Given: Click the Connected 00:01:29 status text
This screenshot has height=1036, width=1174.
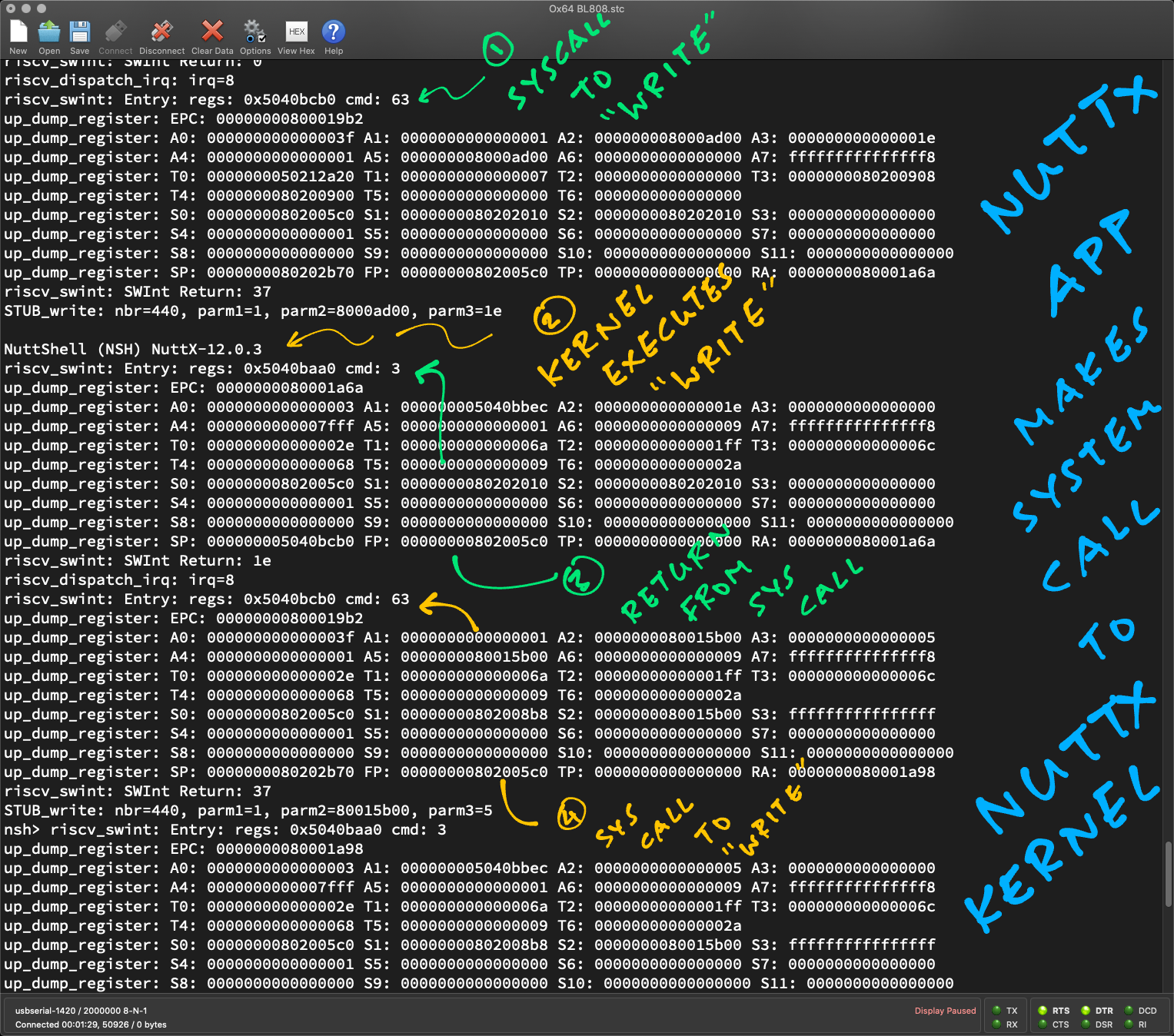Looking at the screenshot, I should pos(91,1024).
